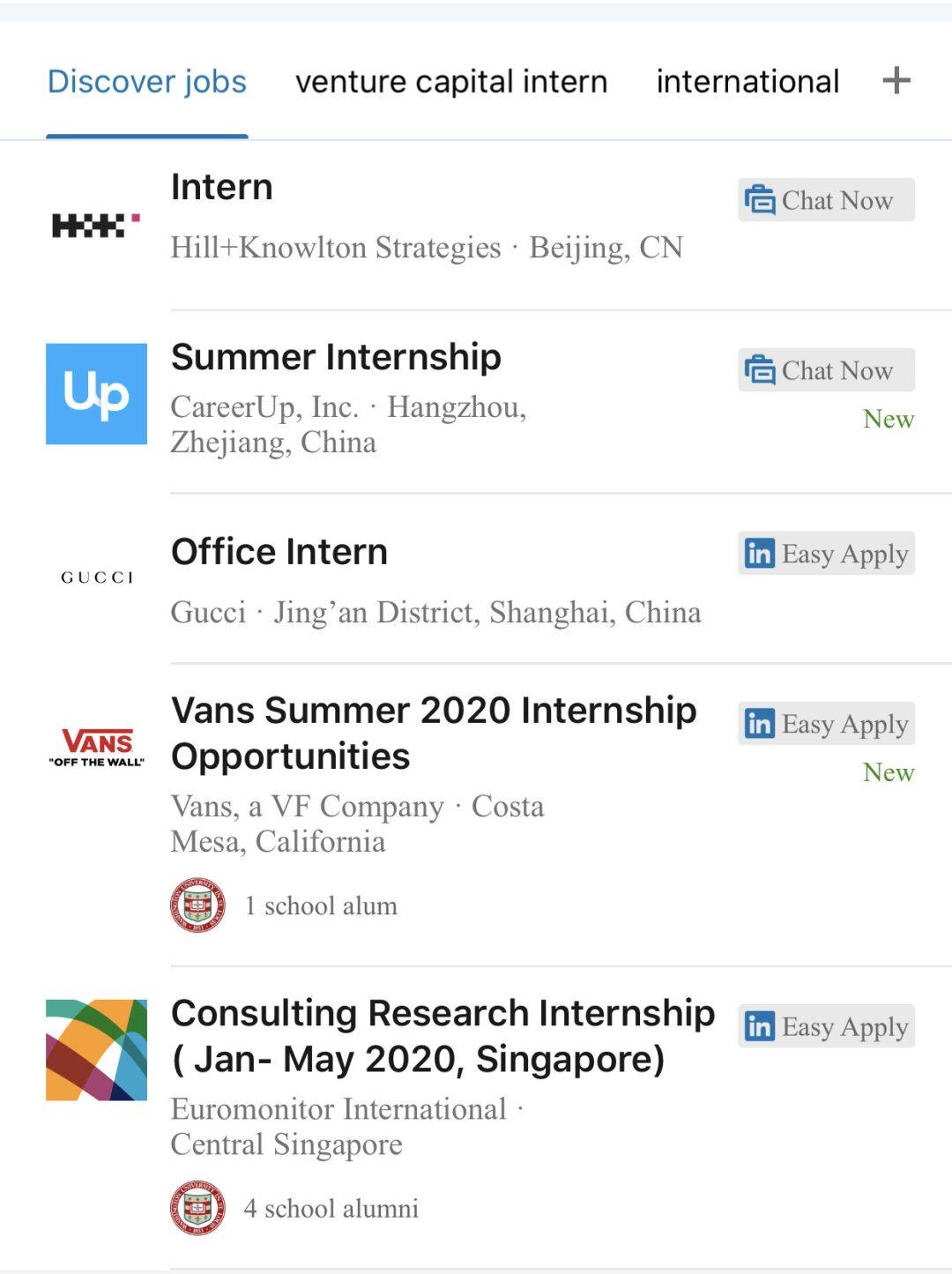Tap the CareerUp blue Up logo
Image resolution: width=952 pixels, height=1274 pixels.
click(x=96, y=394)
